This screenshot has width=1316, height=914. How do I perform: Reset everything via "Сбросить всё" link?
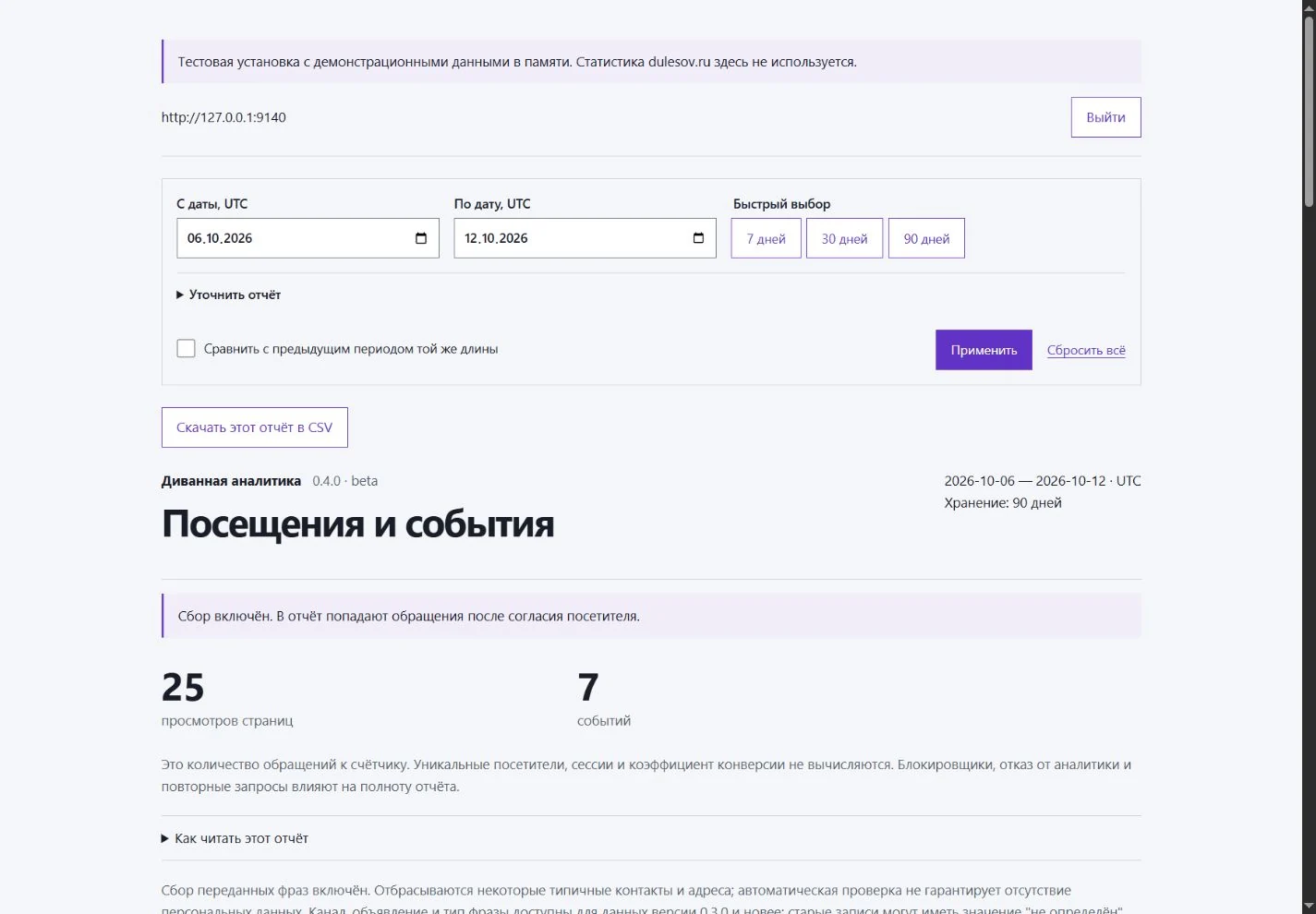pyautogui.click(x=1086, y=350)
